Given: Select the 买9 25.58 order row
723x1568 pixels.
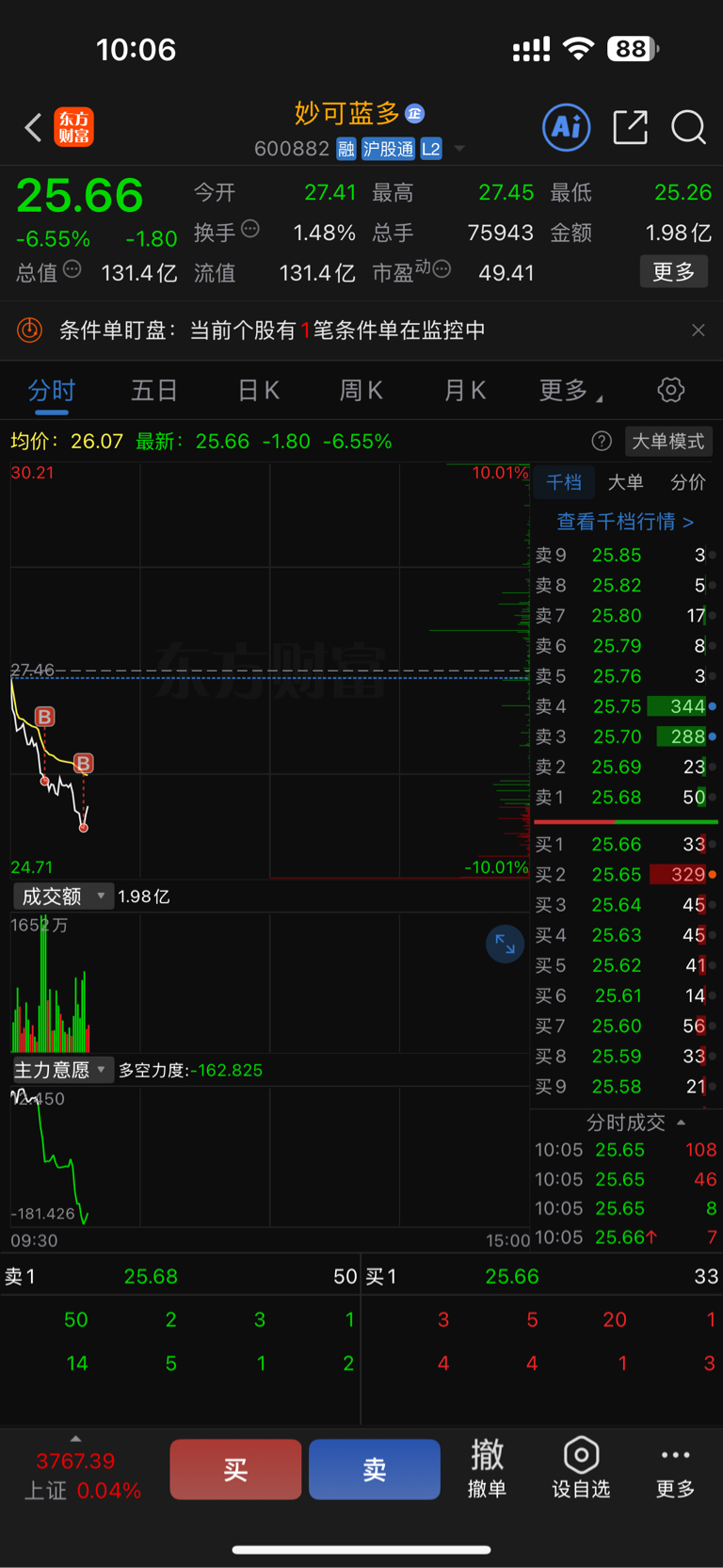Looking at the screenshot, I should coord(625,1086).
